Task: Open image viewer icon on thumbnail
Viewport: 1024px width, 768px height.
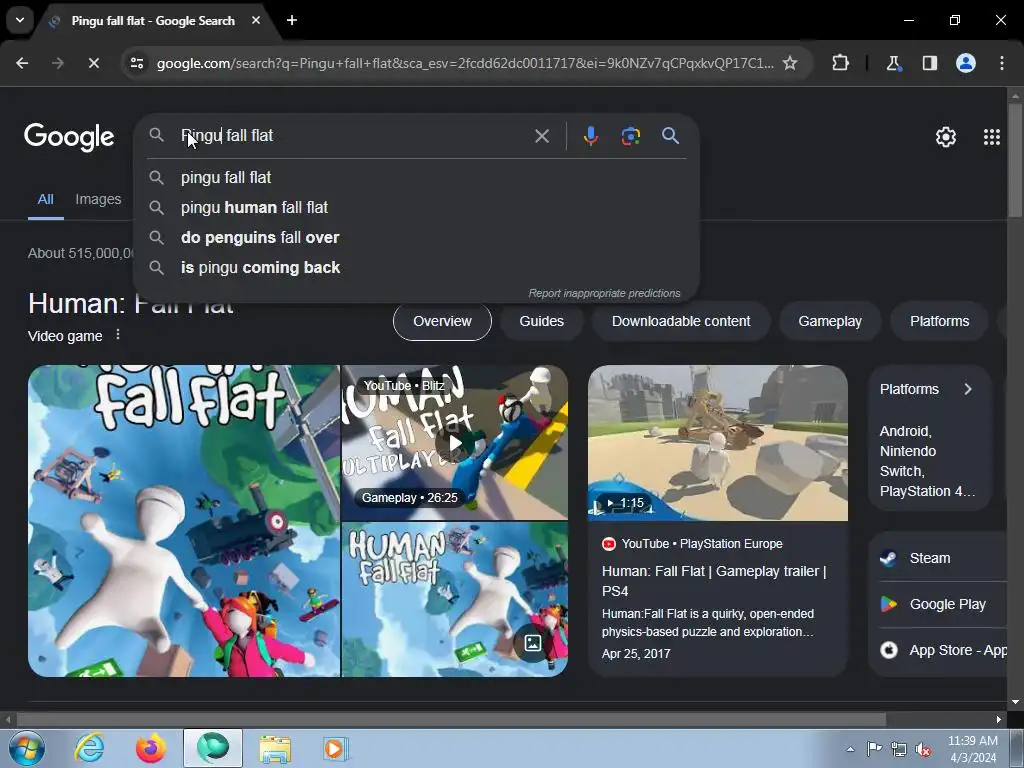Action: pos(533,643)
